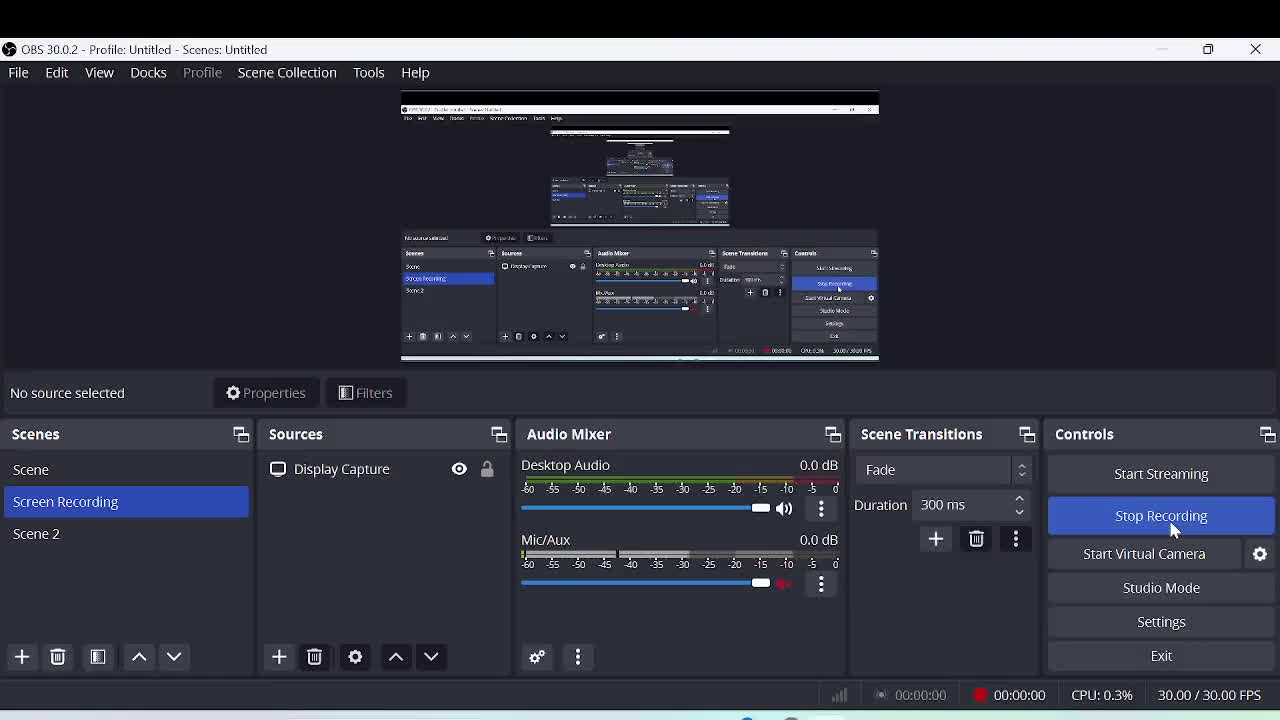Pop out the Scenes dock
1280x720 pixels.
click(241, 434)
